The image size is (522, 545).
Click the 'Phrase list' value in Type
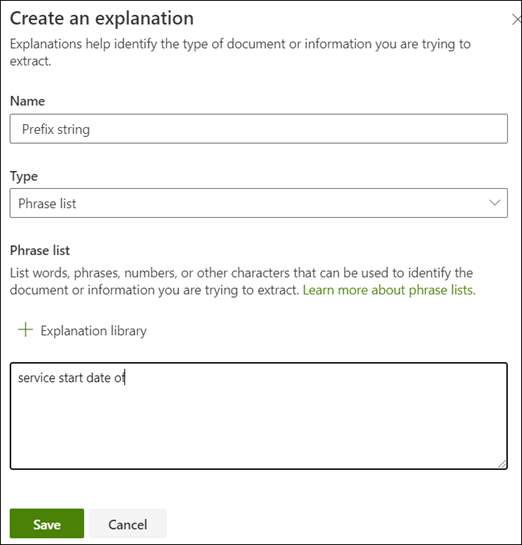47,204
